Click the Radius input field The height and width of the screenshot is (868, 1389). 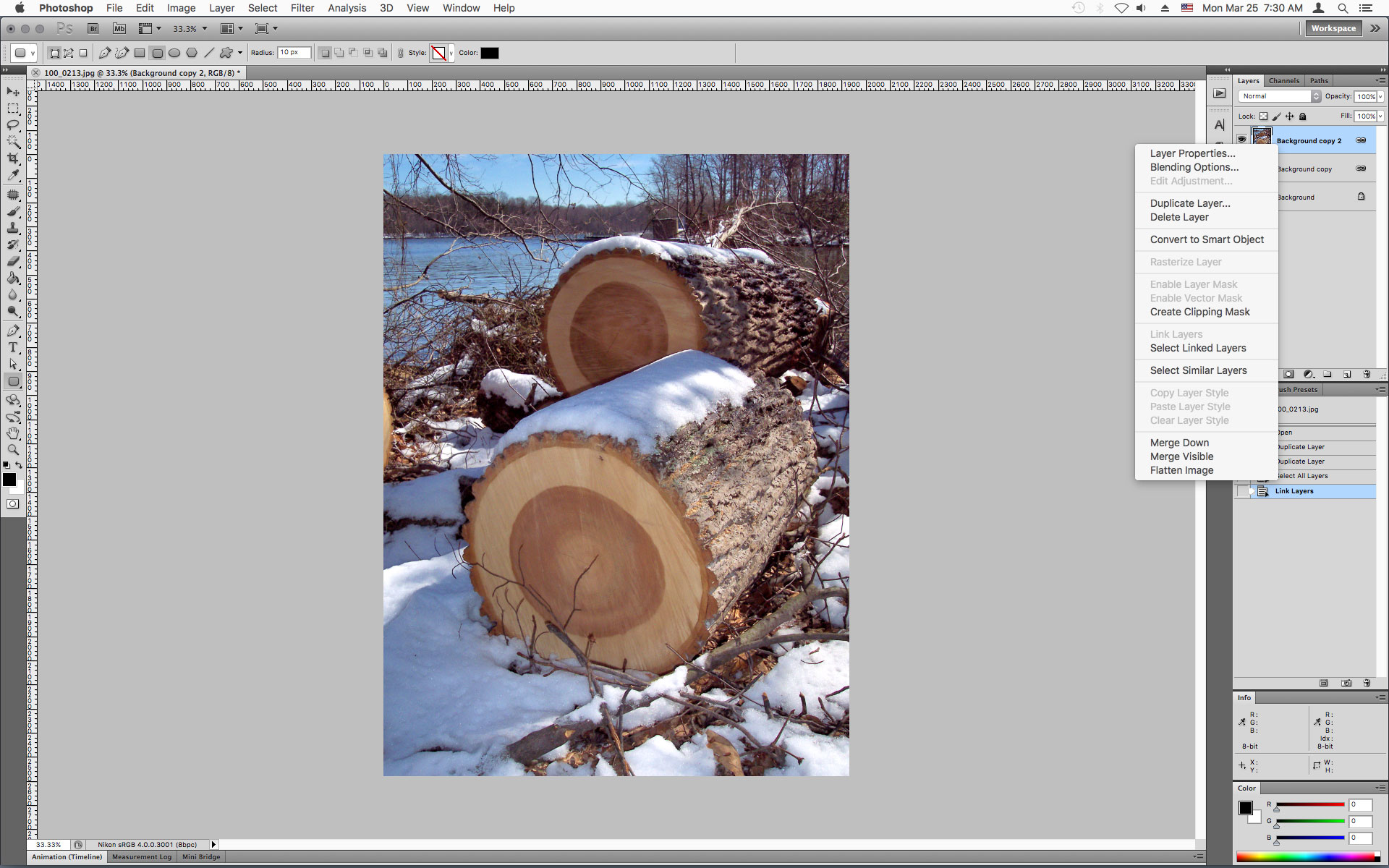(294, 53)
